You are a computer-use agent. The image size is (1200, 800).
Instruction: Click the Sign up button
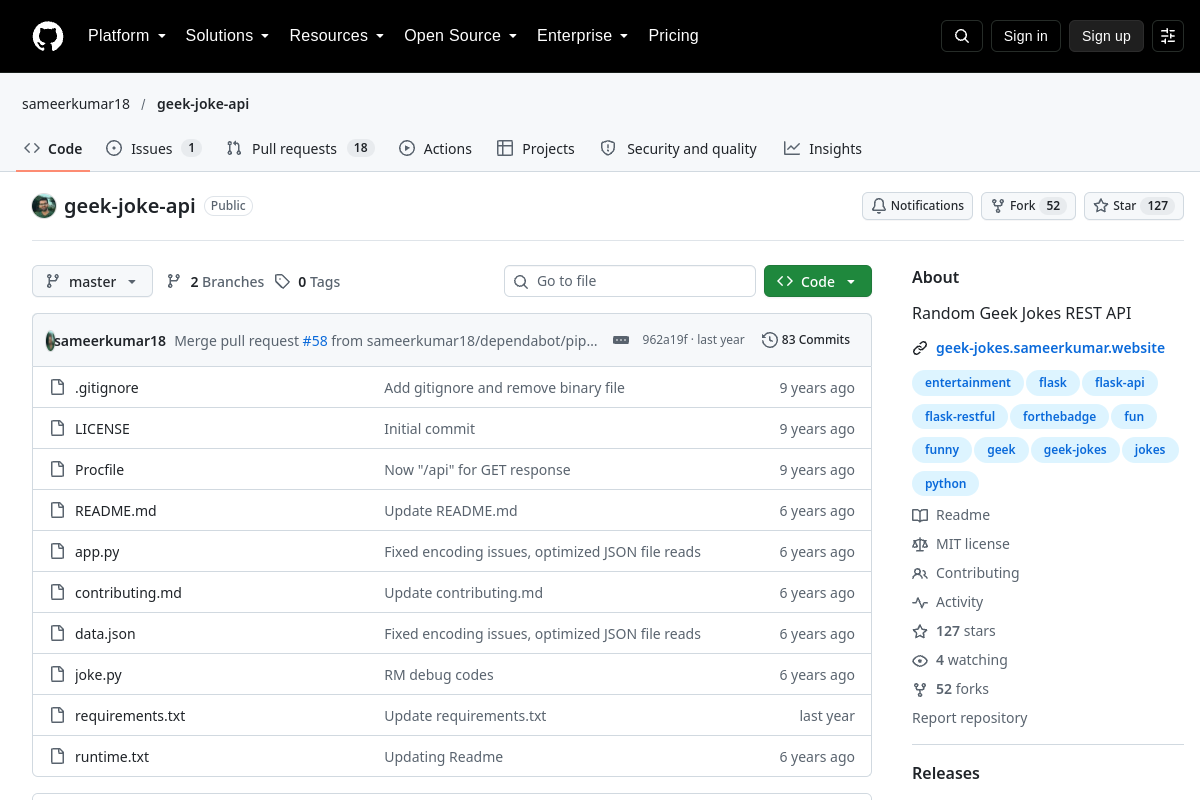tap(1106, 36)
